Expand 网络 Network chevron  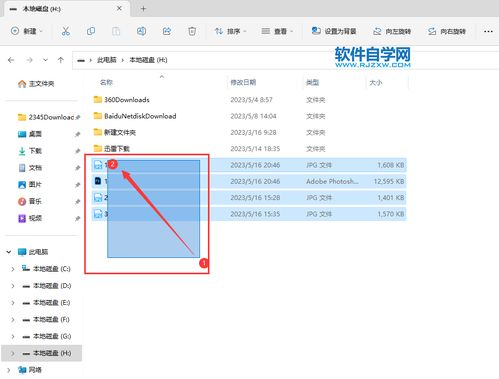coord(9,370)
